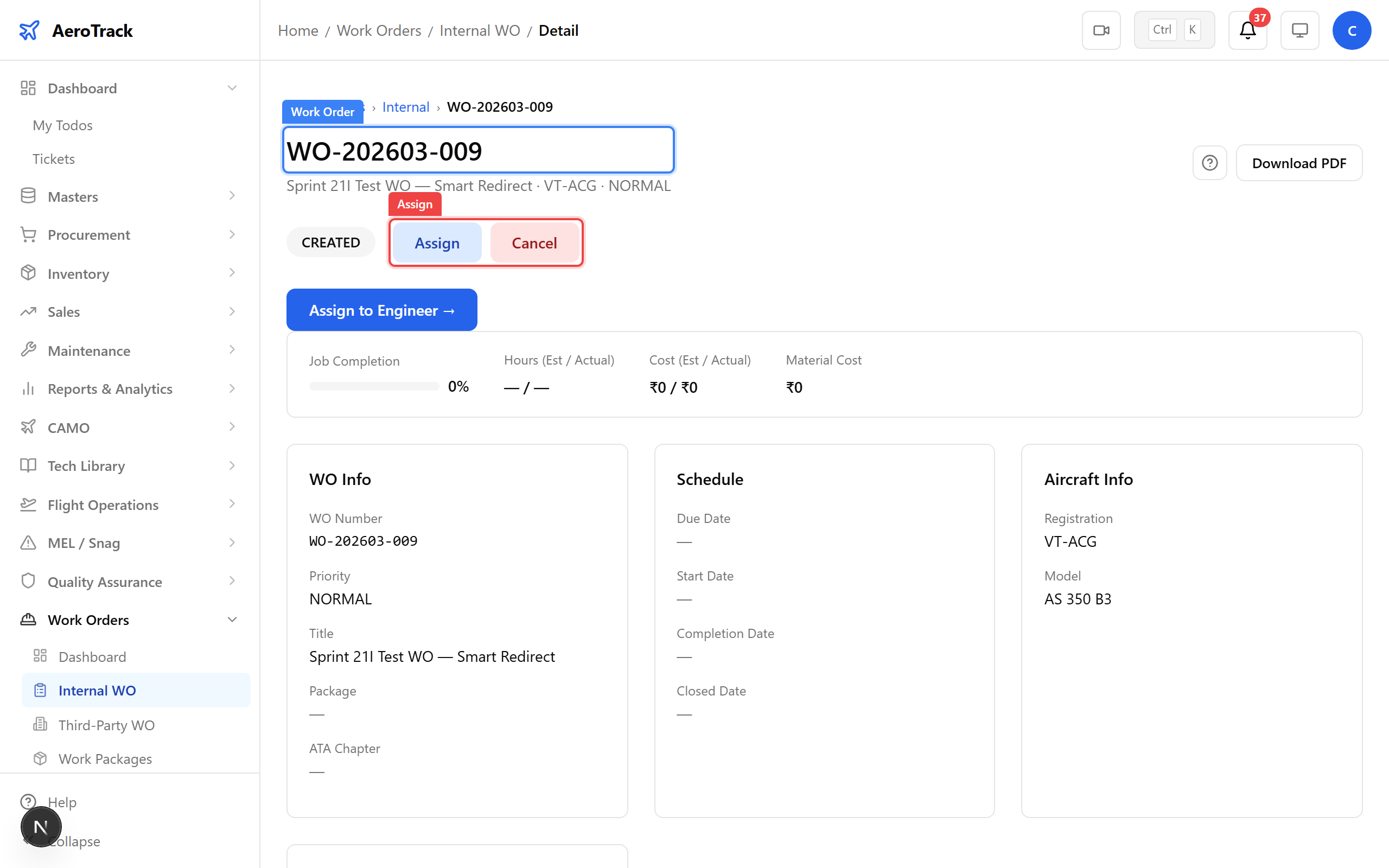1389x868 pixels.
Task: Select the Inventory icon in sidebar
Action: click(x=28, y=274)
